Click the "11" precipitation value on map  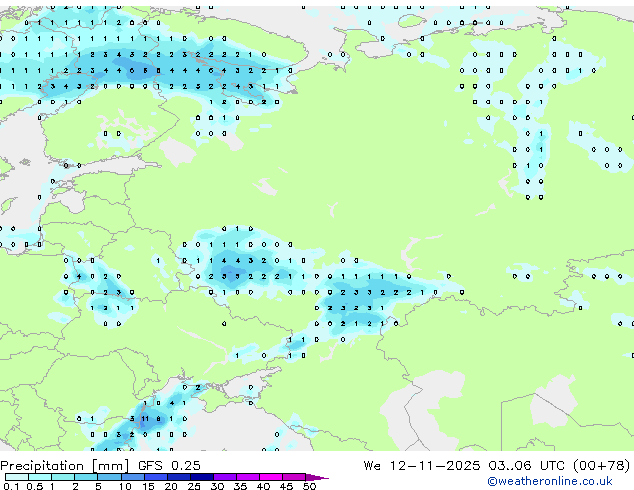pos(145,419)
